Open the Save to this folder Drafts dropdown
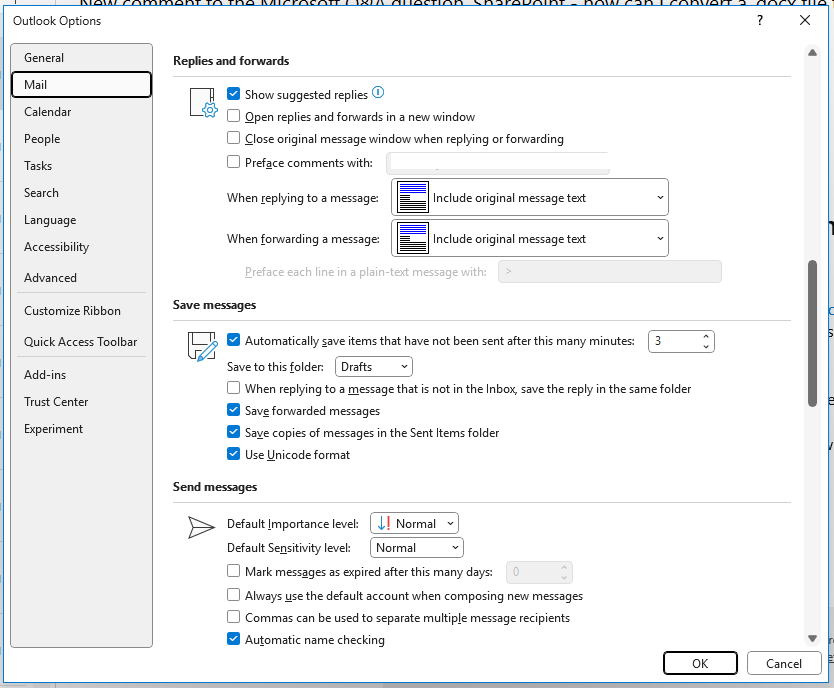The height and width of the screenshot is (688, 834). [x=373, y=367]
